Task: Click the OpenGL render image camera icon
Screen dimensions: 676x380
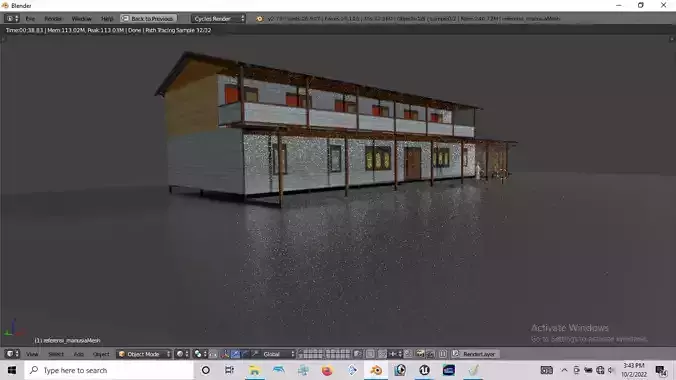Action: click(420, 354)
